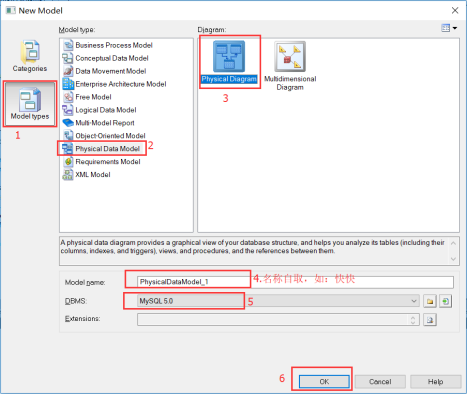Click the Data Movement Model icon
This screenshot has height=394, width=468.
68,71
